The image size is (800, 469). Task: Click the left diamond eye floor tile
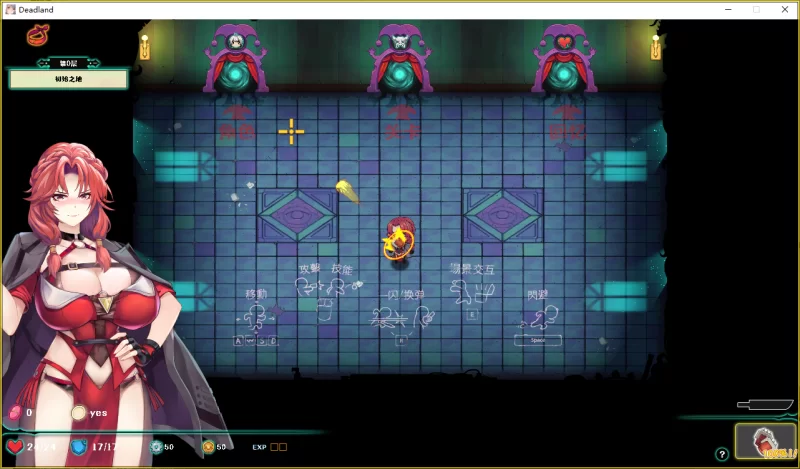[x=297, y=215]
